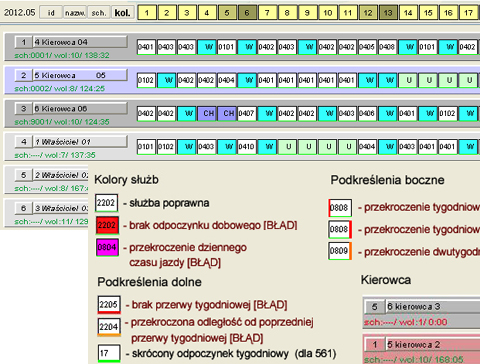Sort by 'nazw.' header button
The image size is (480, 364).
pos(75,13)
